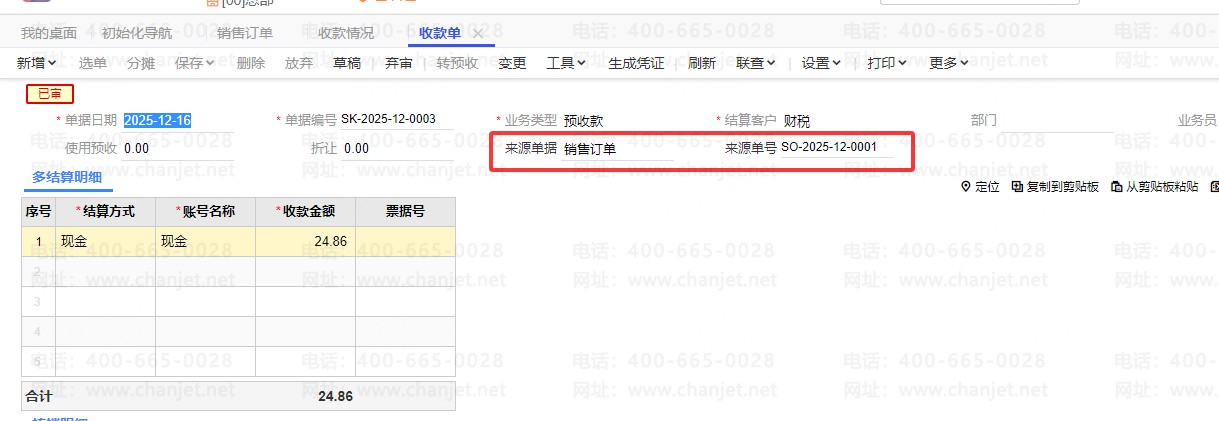
Task: Select the 多结算明细 section tab
Action: [x=68, y=177]
